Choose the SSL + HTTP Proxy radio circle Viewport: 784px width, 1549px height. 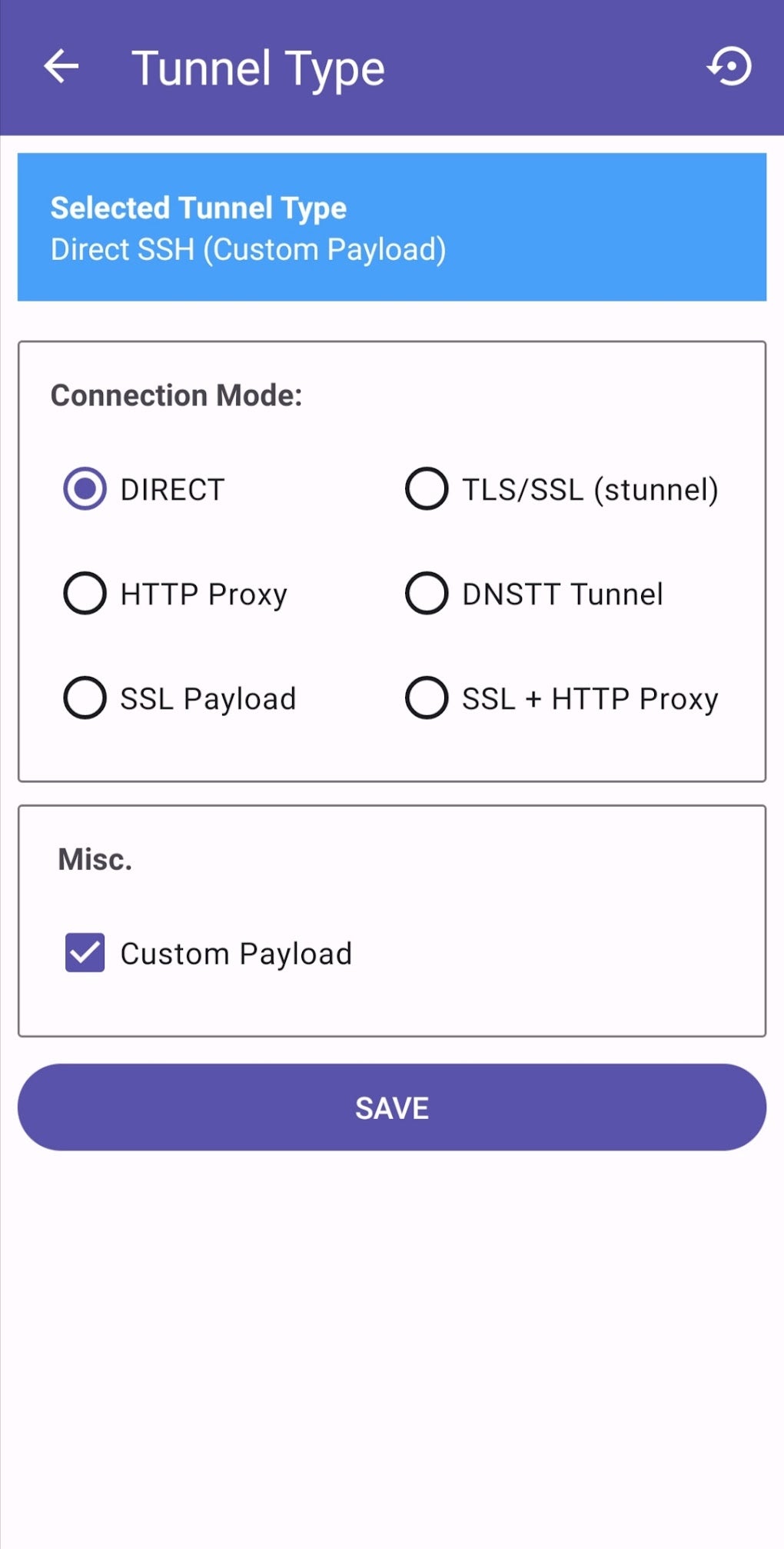pyautogui.click(x=427, y=698)
